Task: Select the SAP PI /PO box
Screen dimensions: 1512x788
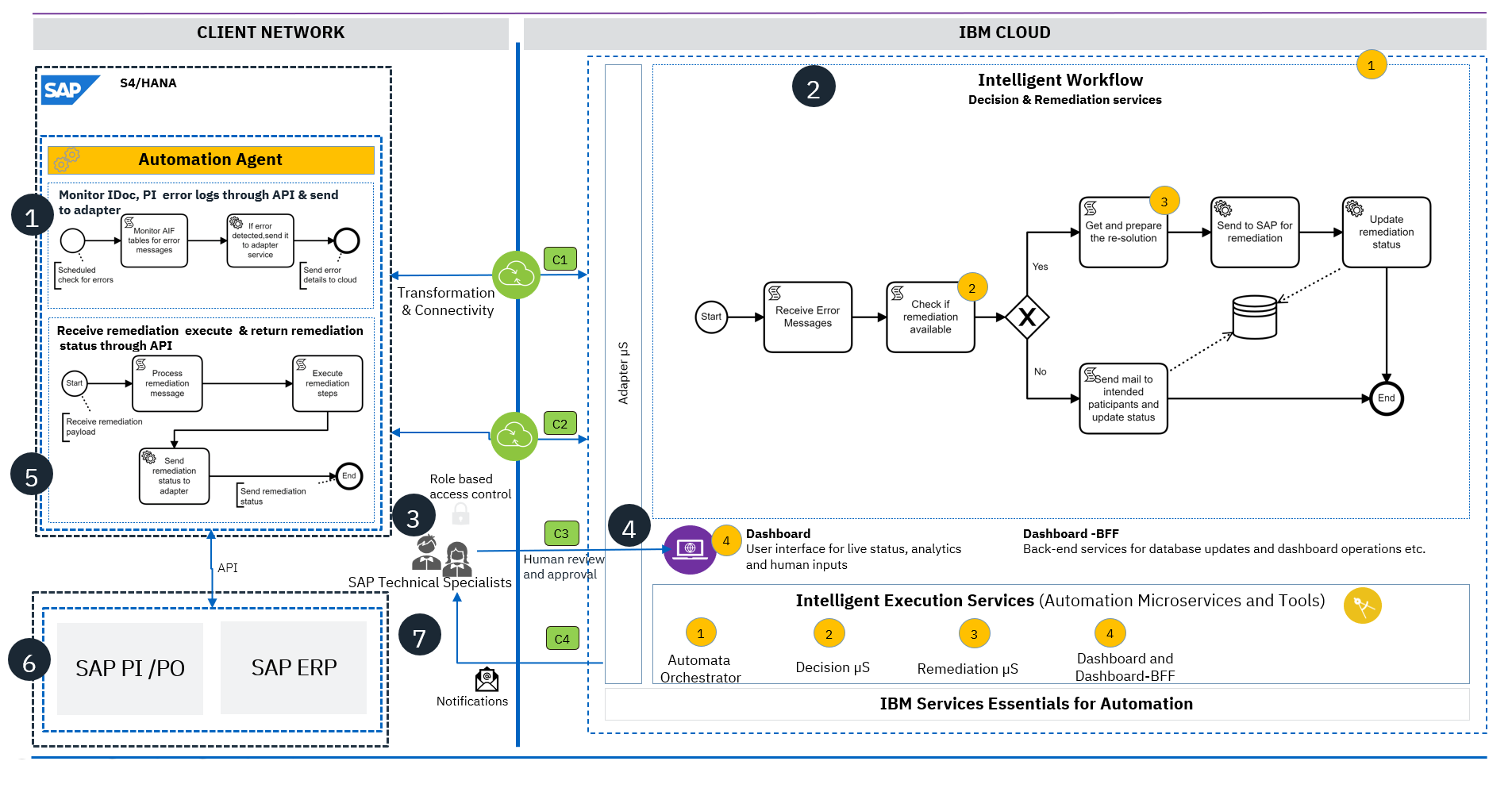Action: coord(130,668)
